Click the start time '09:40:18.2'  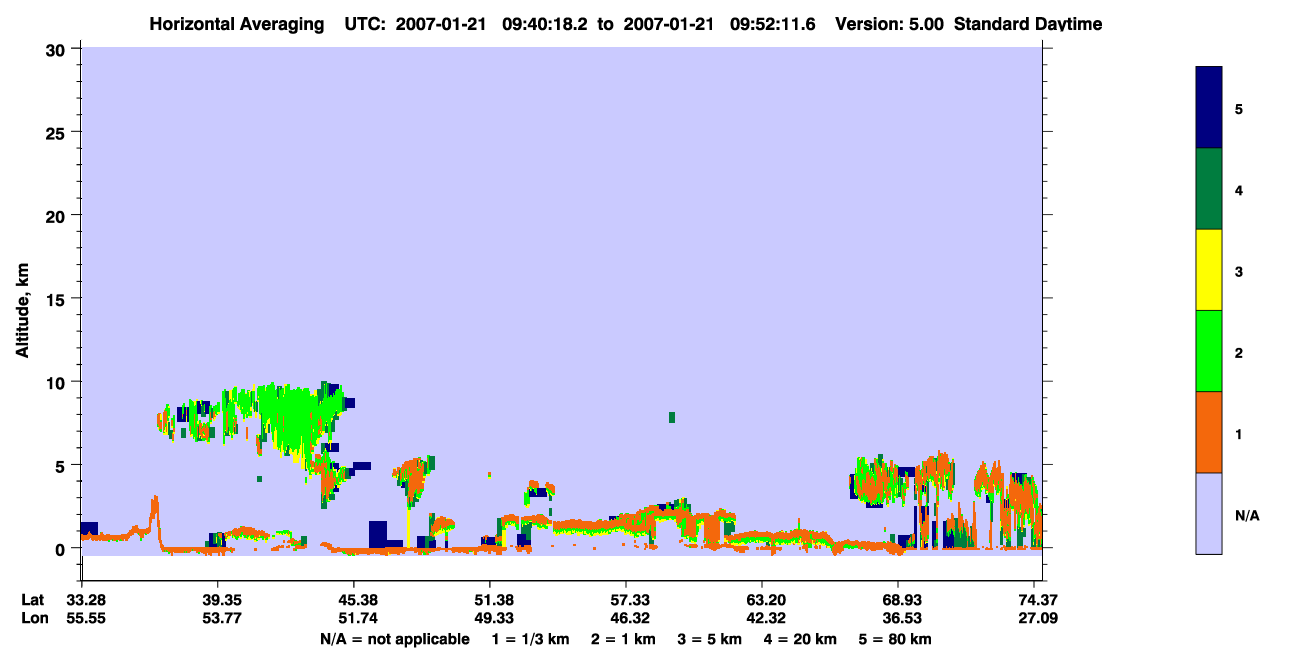[546, 24]
